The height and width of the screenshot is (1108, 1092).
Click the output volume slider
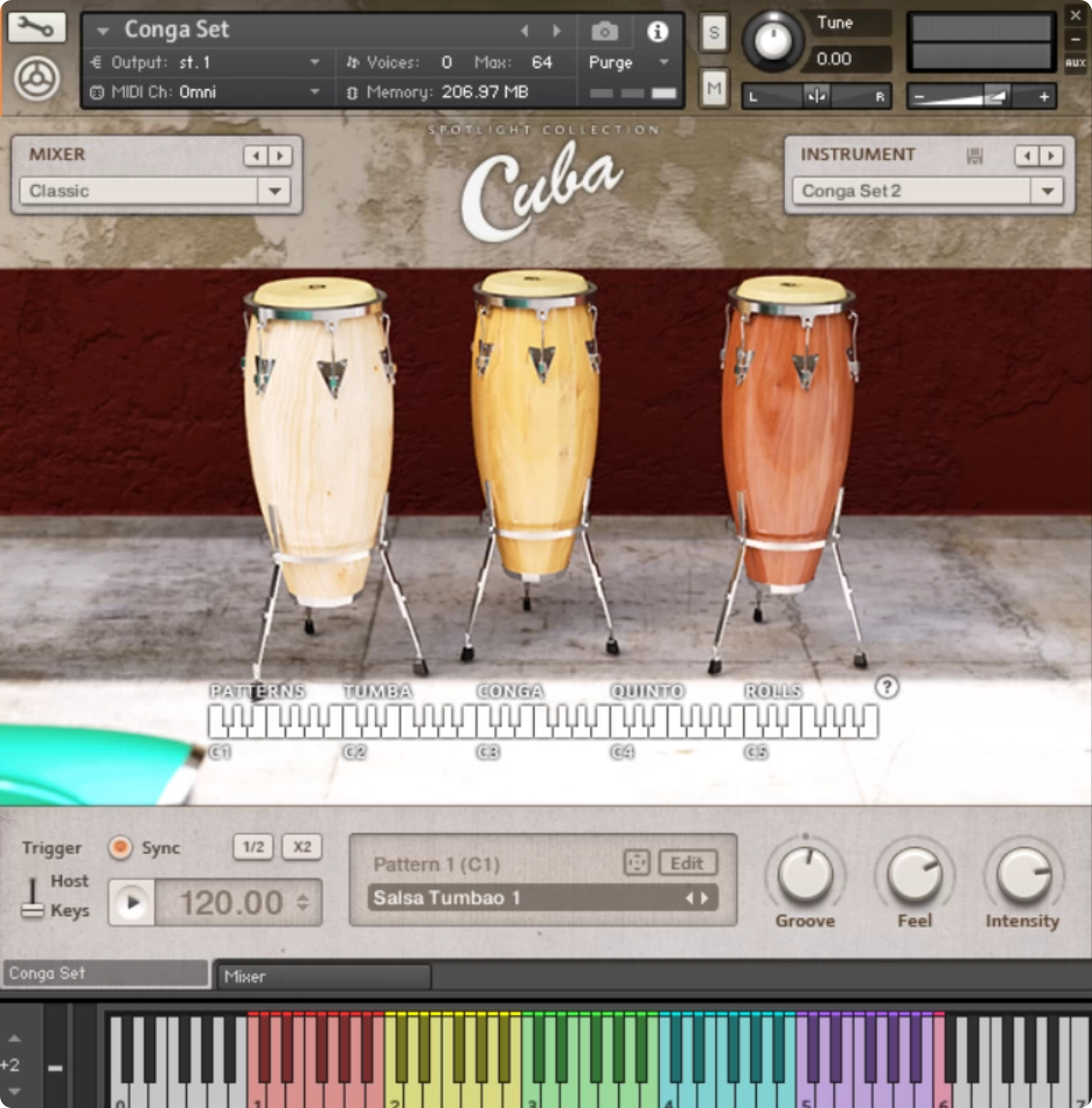click(982, 96)
